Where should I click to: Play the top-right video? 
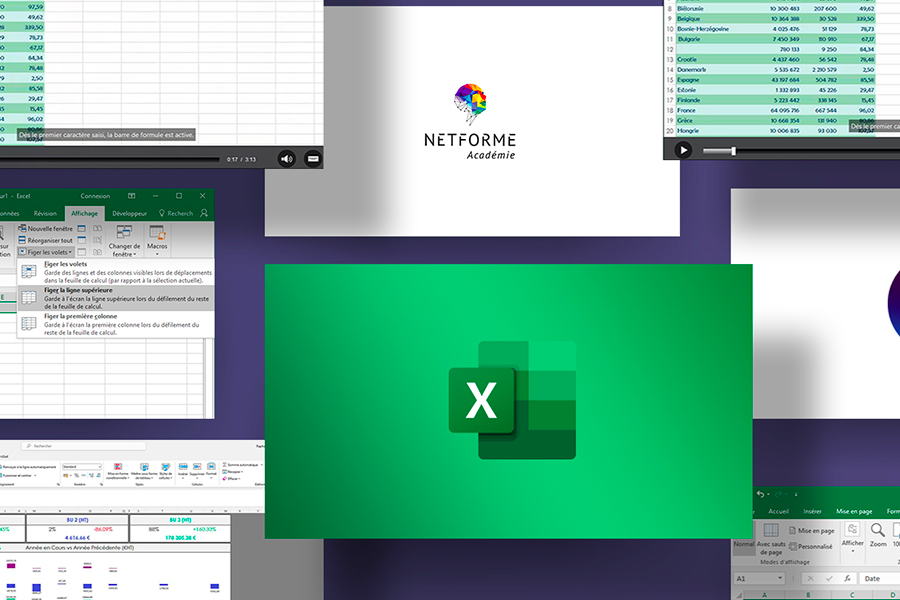click(x=683, y=150)
